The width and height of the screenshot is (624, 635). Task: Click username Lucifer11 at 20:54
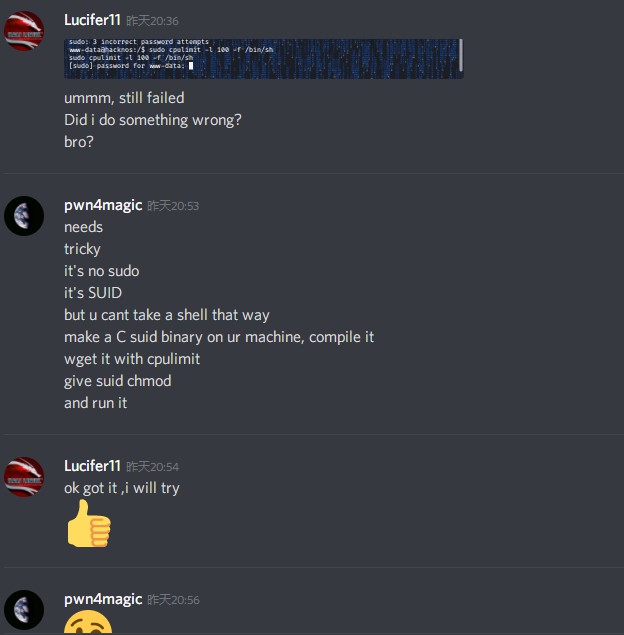click(92, 466)
